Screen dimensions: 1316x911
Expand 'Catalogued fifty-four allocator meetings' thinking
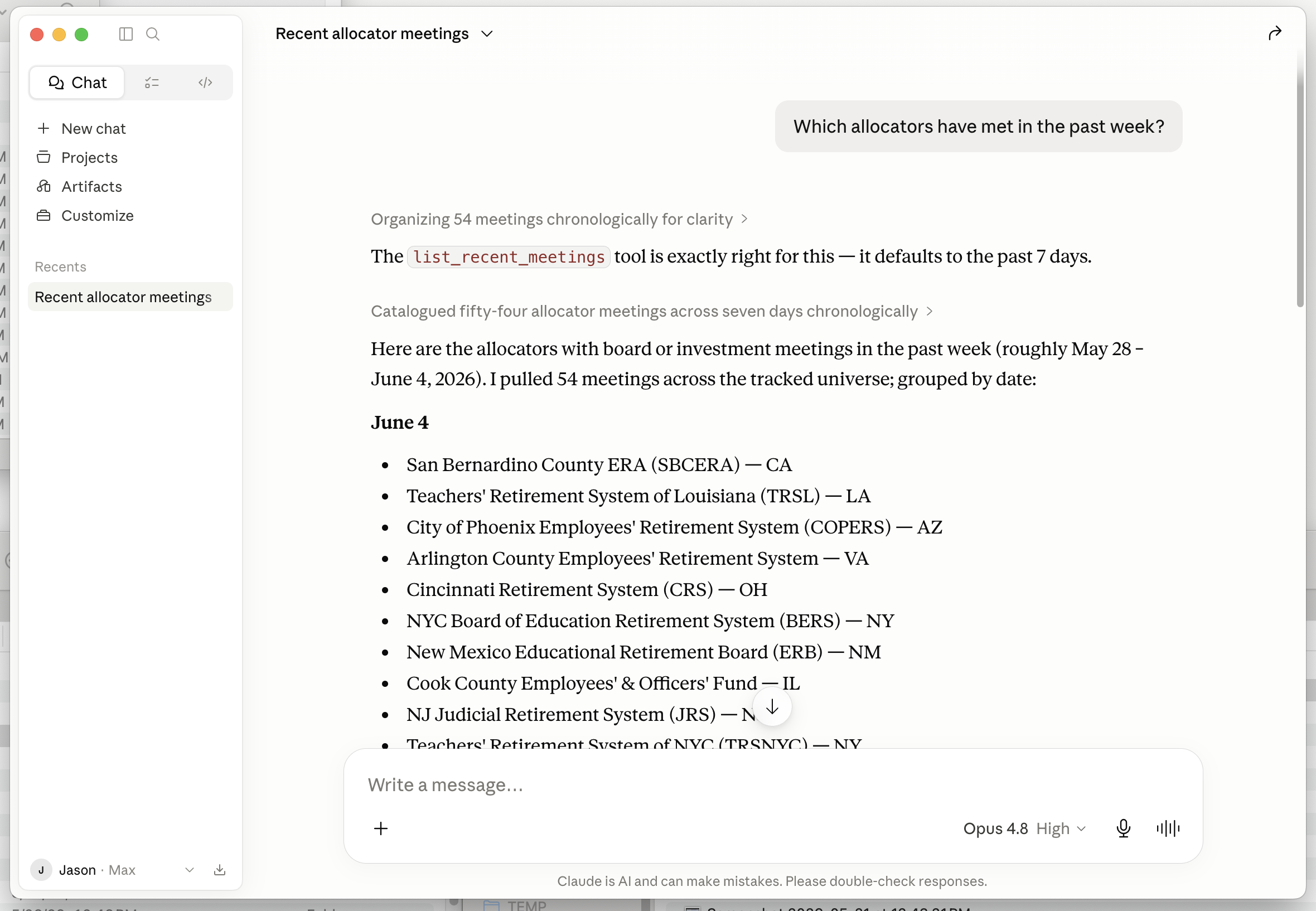(x=652, y=311)
